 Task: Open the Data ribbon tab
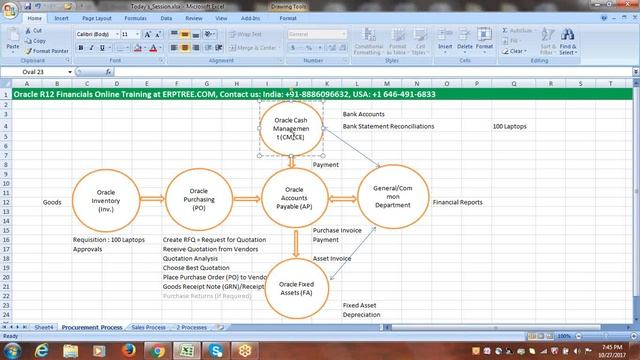[166, 18]
